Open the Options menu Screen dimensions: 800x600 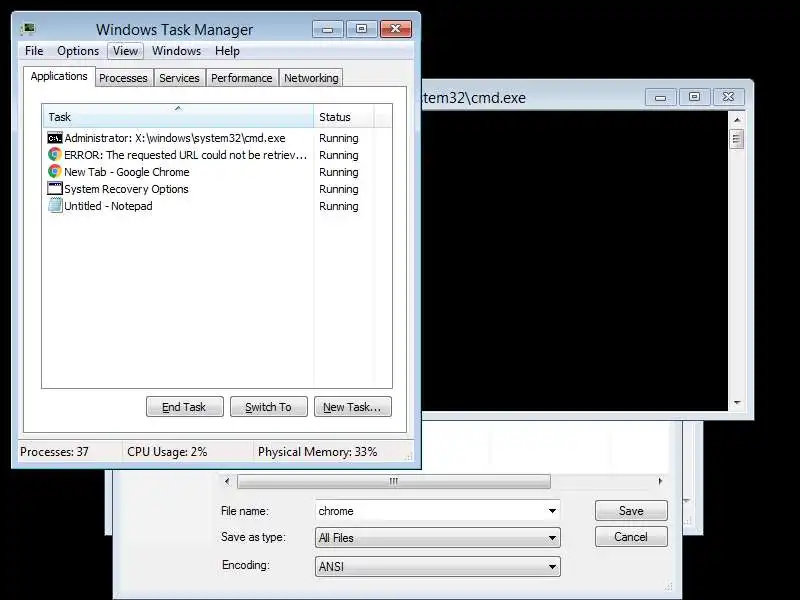tap(78, 51)
